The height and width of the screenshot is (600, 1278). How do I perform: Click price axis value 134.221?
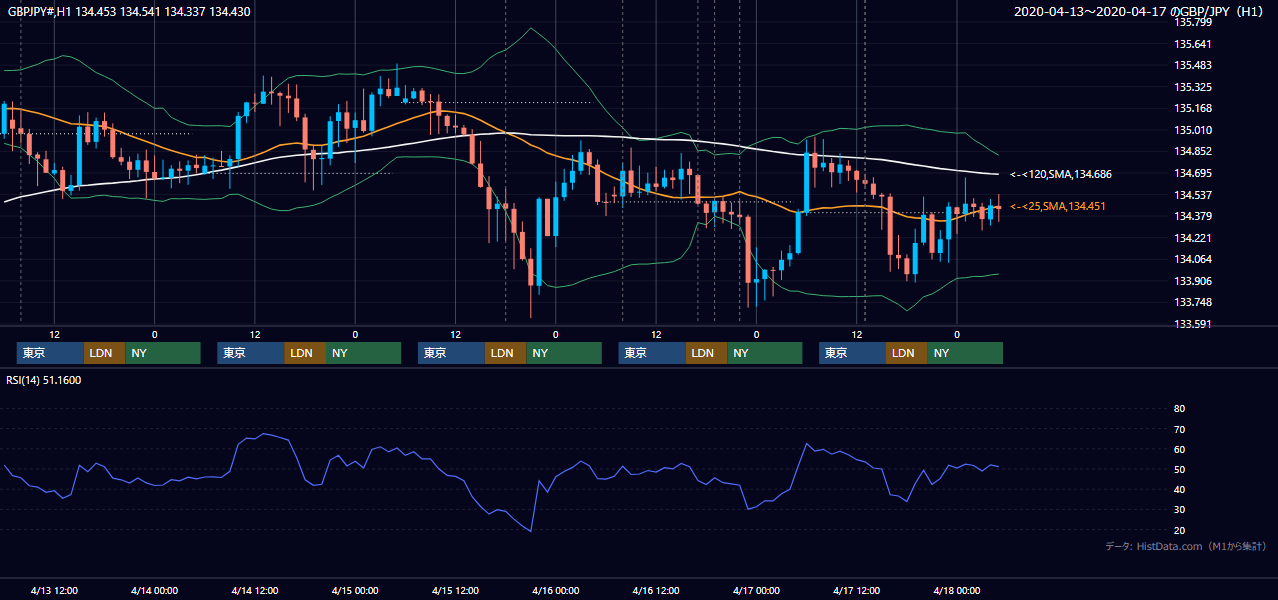(1193, 238)
